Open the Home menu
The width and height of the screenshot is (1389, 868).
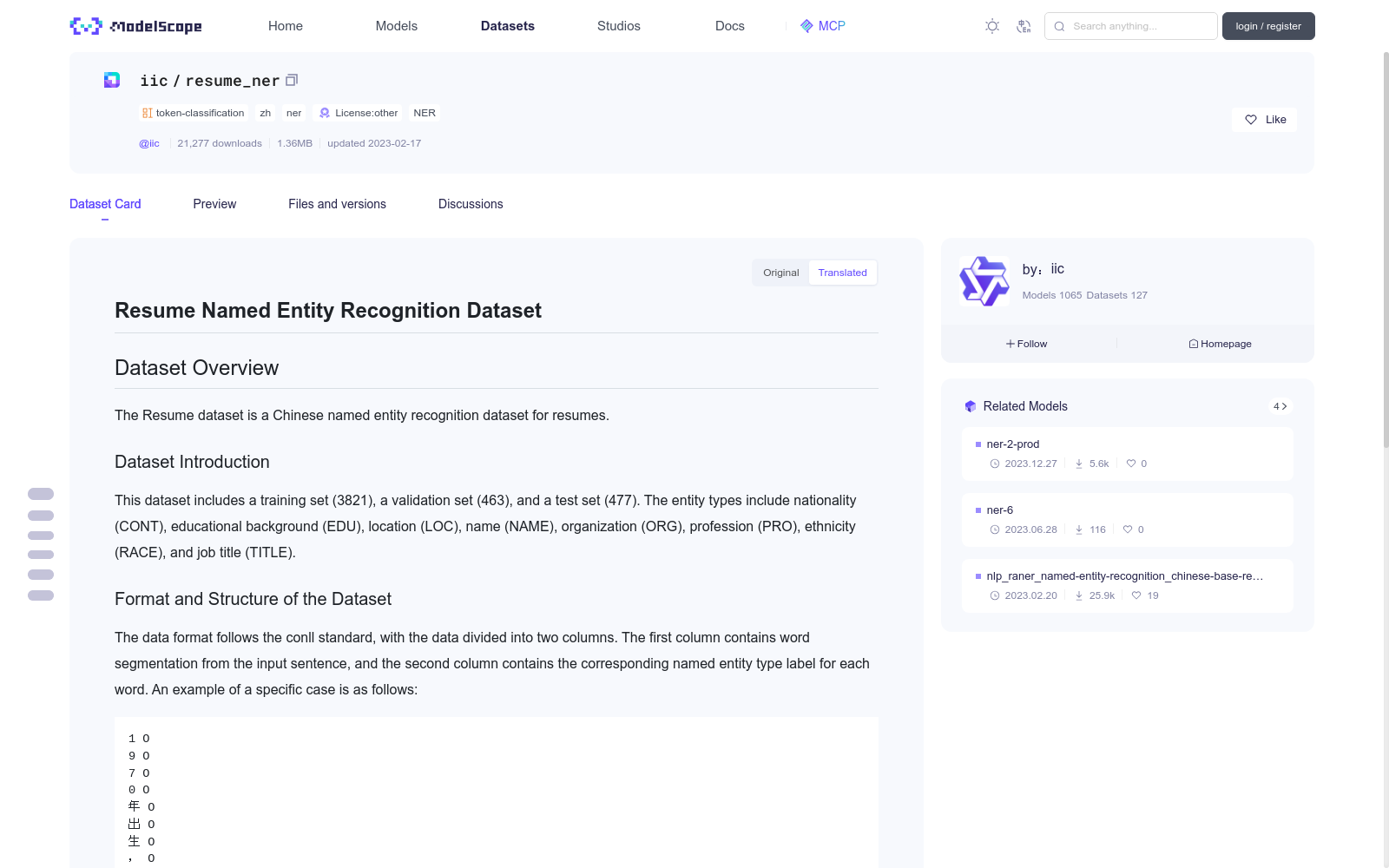pos(286,26)
